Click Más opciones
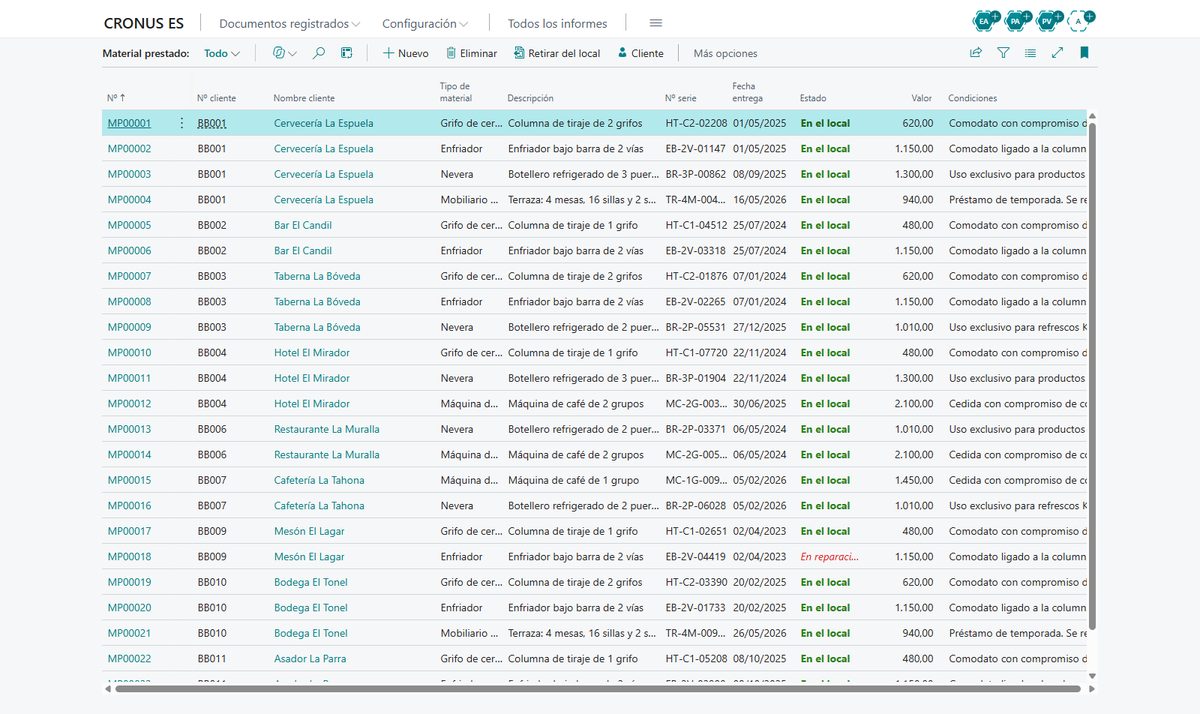This screenshot has height=714, width=1200. [725, 53]
